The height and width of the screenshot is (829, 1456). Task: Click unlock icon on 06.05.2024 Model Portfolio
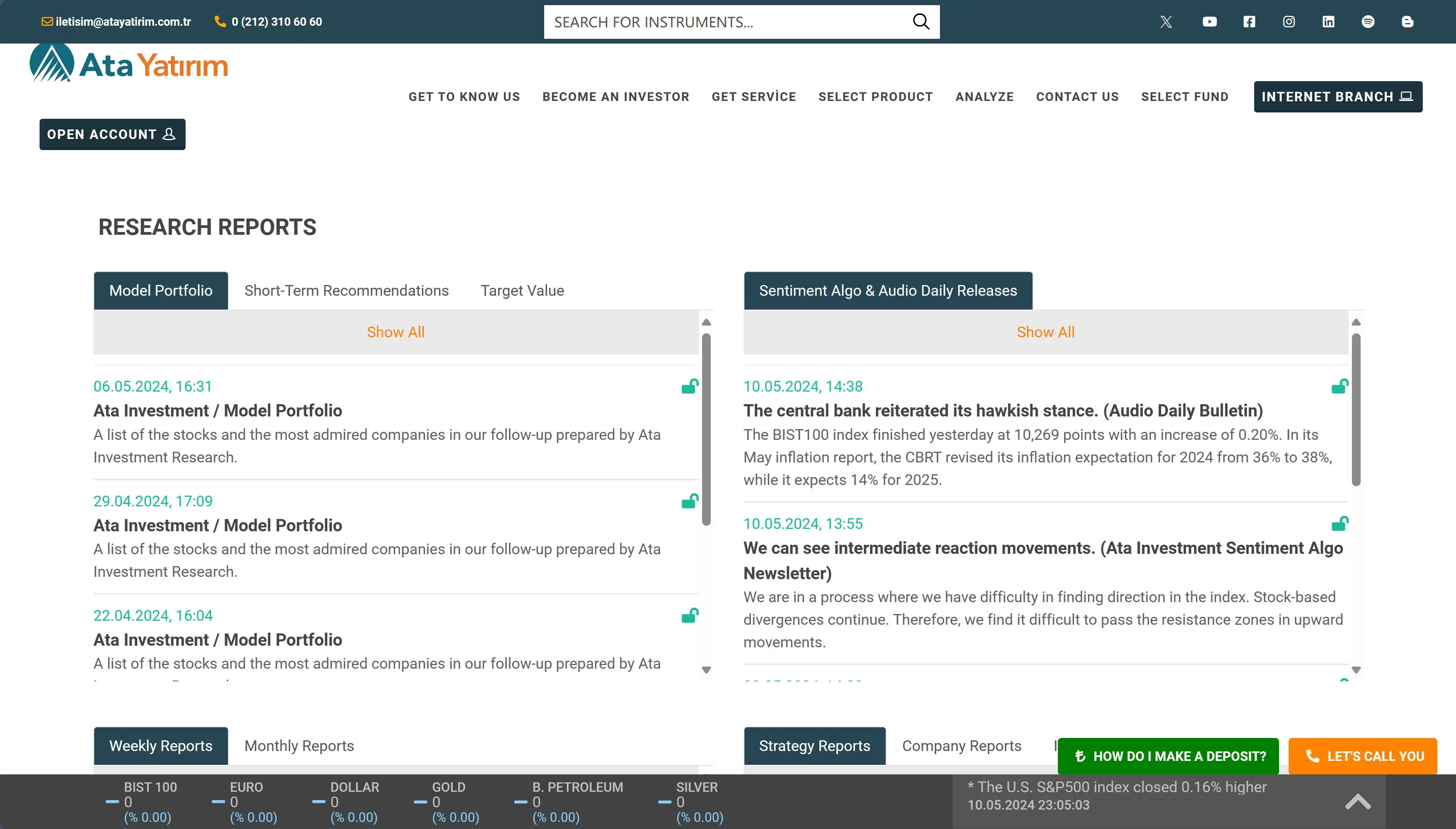coord(690,387)
